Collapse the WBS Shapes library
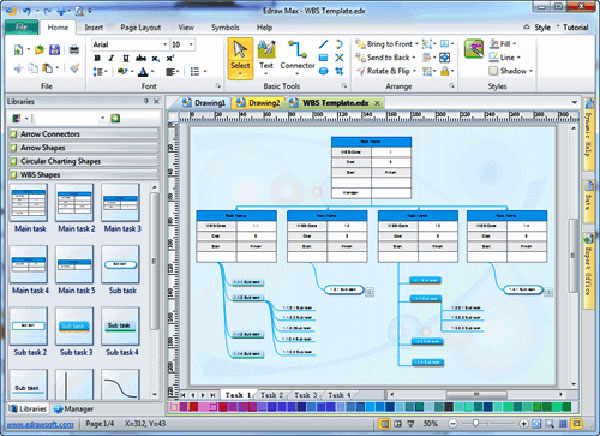 [x=83, y=175]
